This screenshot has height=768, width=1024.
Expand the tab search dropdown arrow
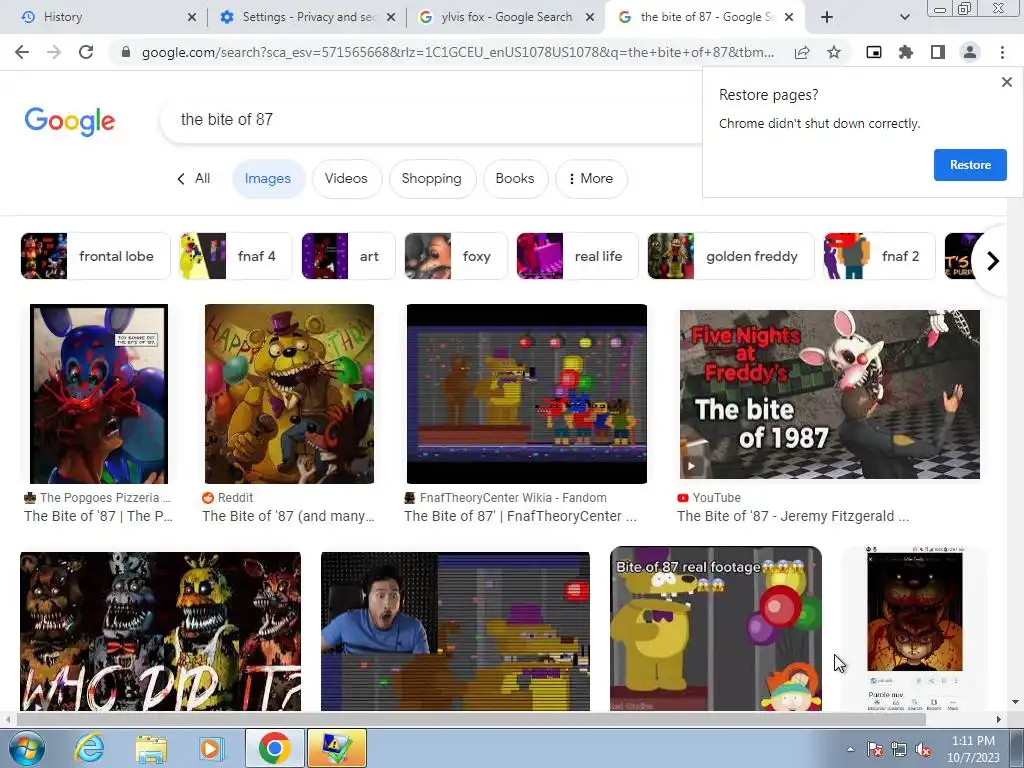pyautogui.click(x=904, y=18)
